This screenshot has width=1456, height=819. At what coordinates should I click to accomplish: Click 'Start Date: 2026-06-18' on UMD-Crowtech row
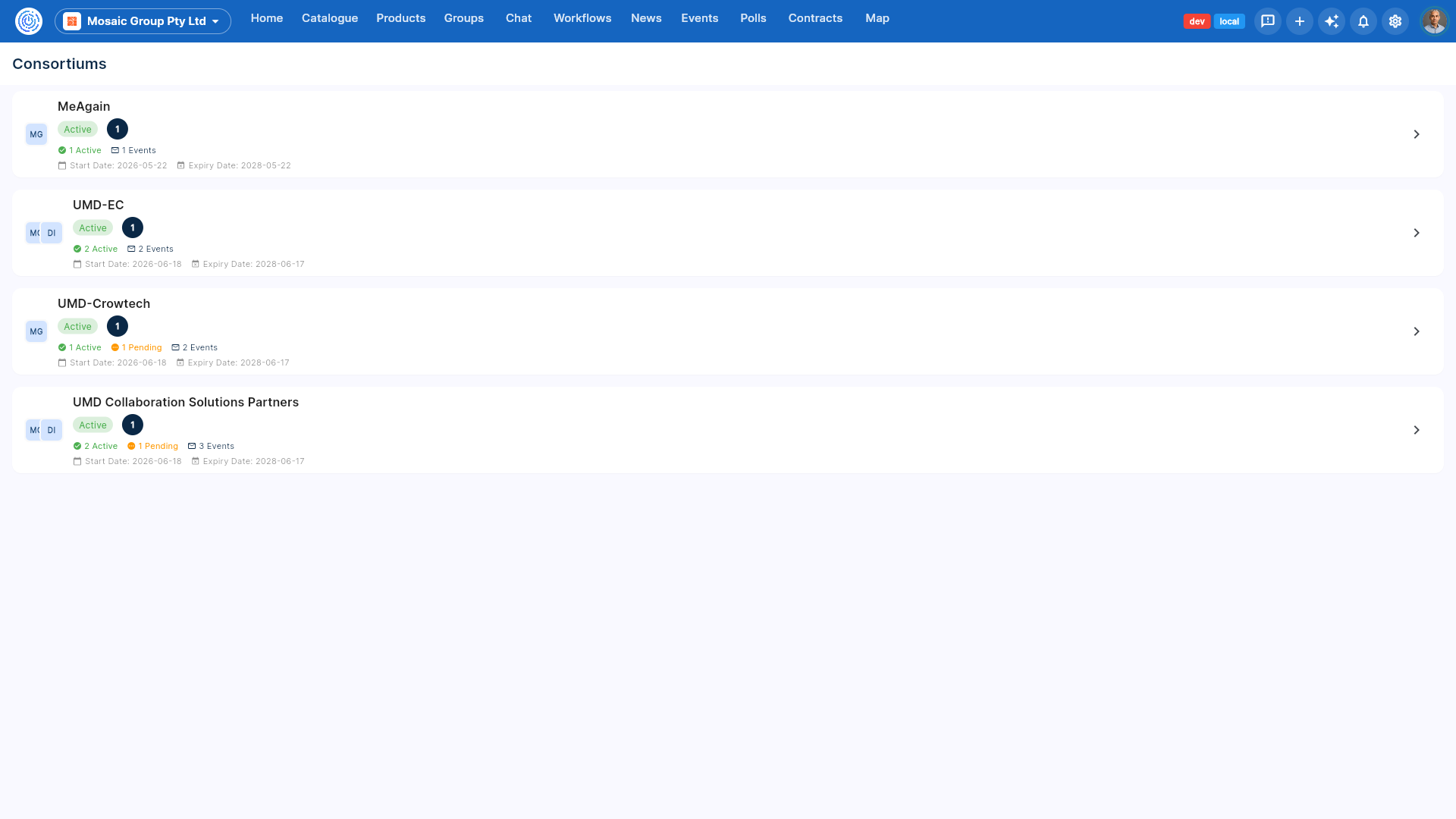112,362
